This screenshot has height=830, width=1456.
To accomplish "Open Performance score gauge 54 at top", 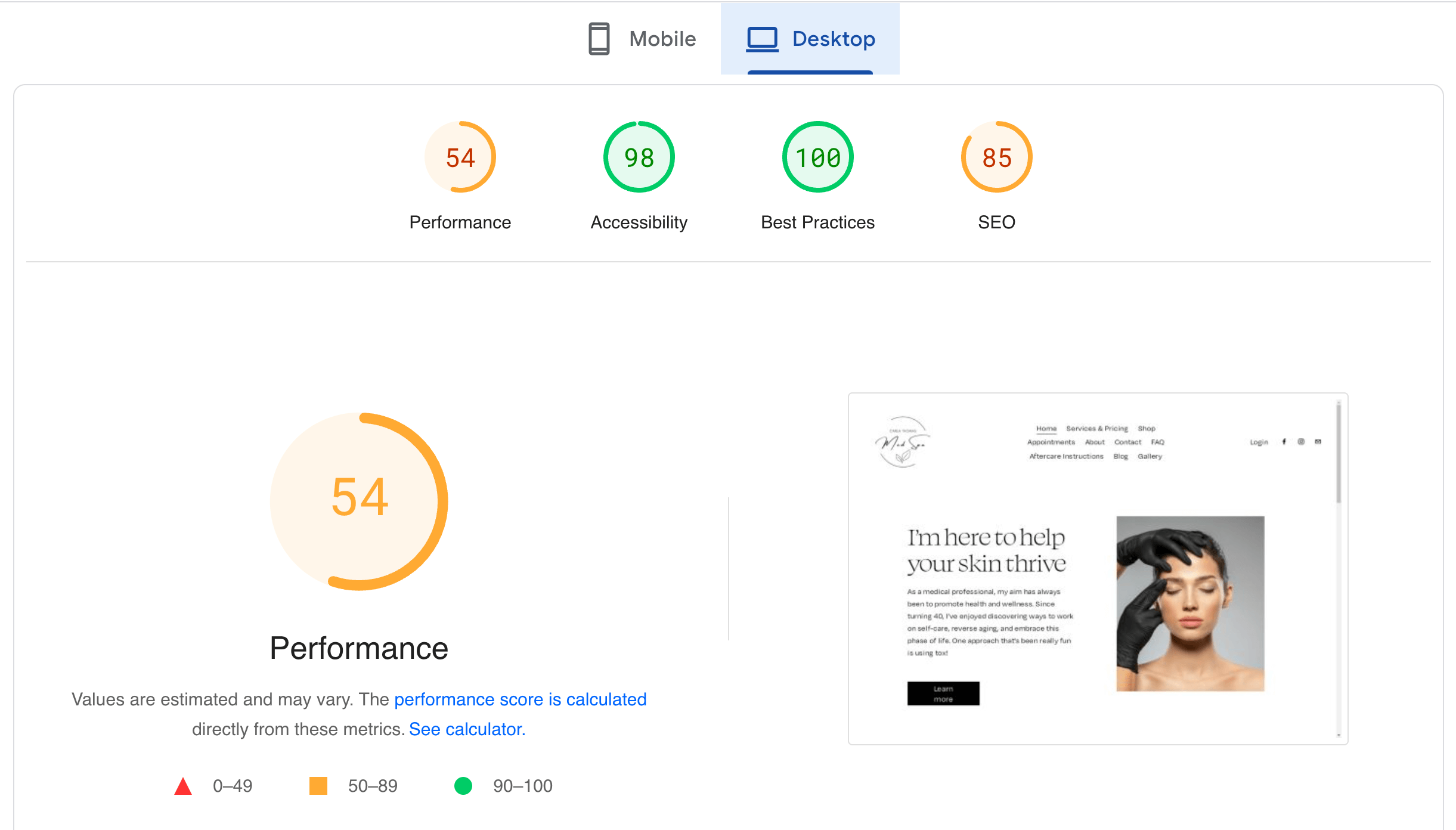I will [x=460, y=157].
